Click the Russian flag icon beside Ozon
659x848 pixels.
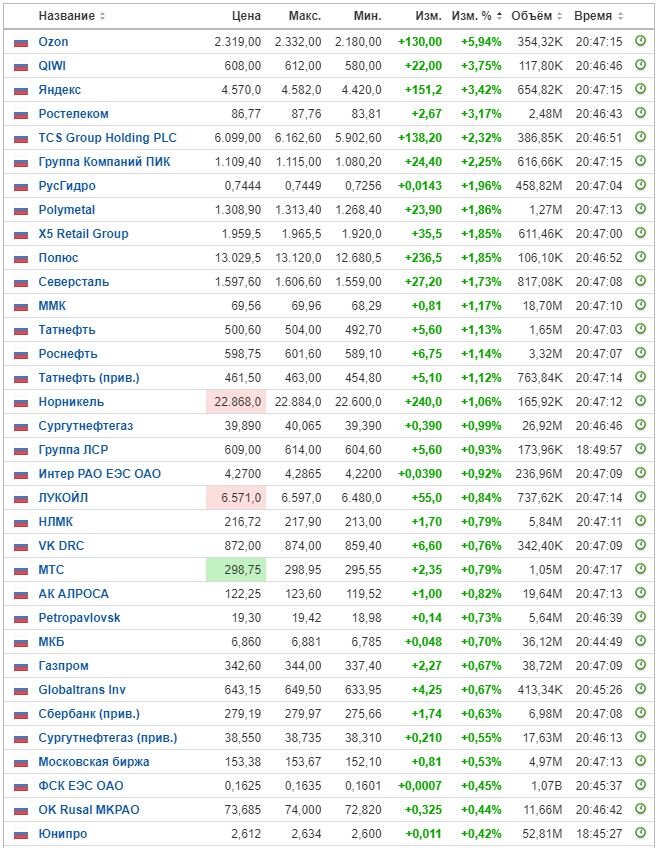(x=21, y=42)
